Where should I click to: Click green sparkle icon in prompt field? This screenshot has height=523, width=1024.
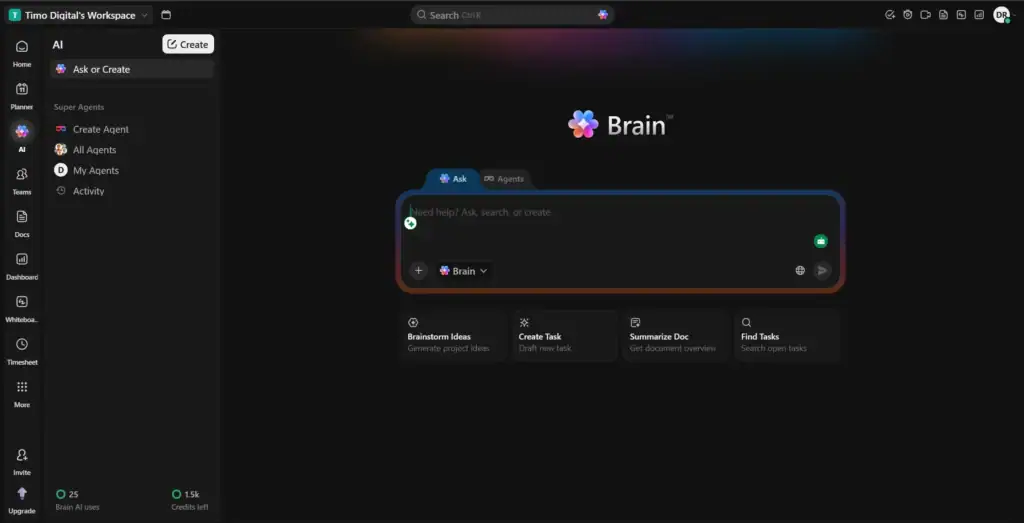[x=410, y=223]
